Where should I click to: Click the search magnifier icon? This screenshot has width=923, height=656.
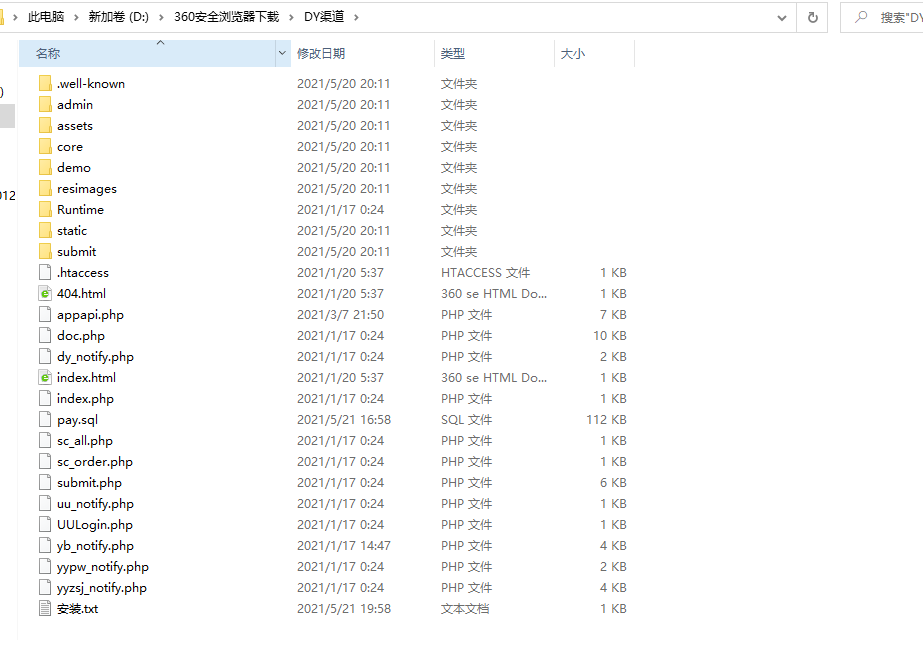(861, 17)
